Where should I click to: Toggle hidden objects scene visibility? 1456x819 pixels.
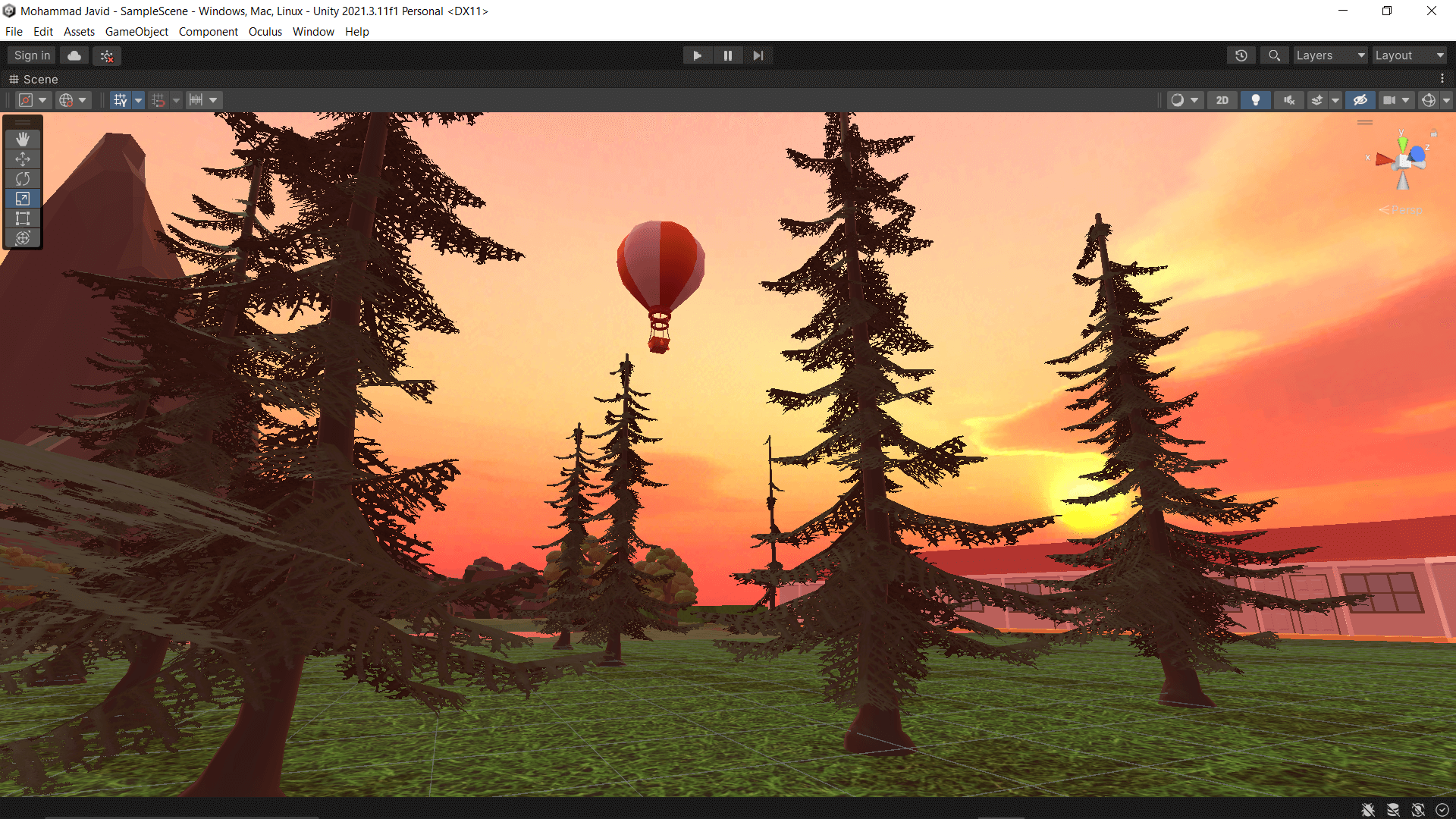1360,100
